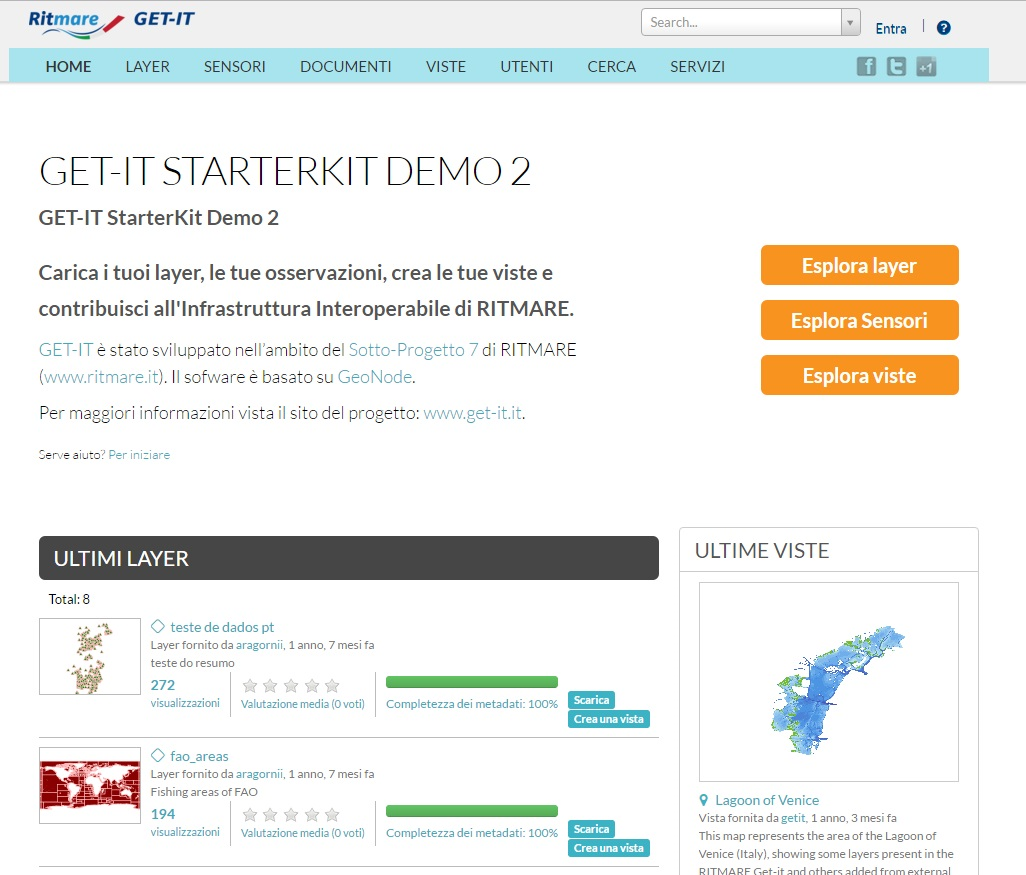Open the fao_areas map thumbnail
The width and height of the screenshot is (1026, 875).
click(x=90, y=785)
